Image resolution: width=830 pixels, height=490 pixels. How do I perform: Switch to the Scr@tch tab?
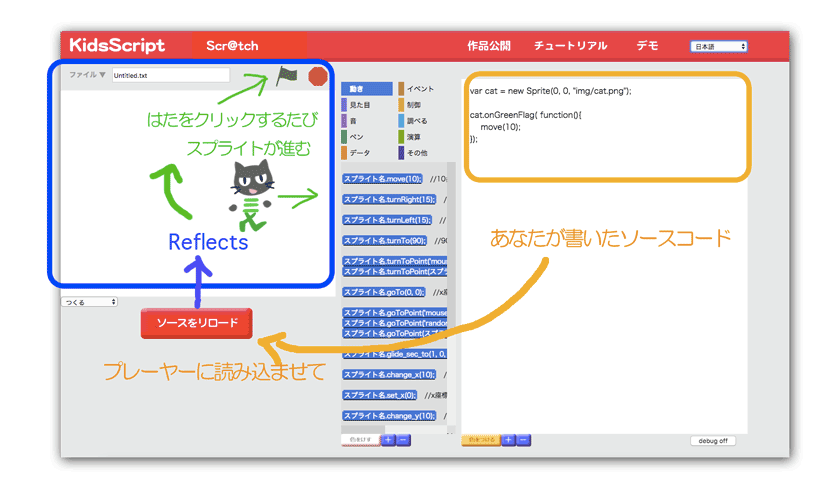click(232, 46)
